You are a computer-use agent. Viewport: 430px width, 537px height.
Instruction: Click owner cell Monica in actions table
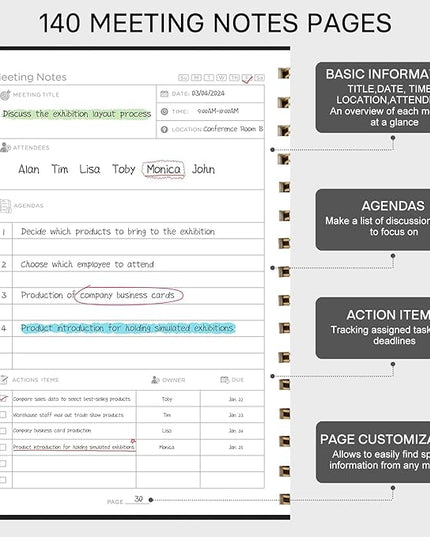(167, 447)
